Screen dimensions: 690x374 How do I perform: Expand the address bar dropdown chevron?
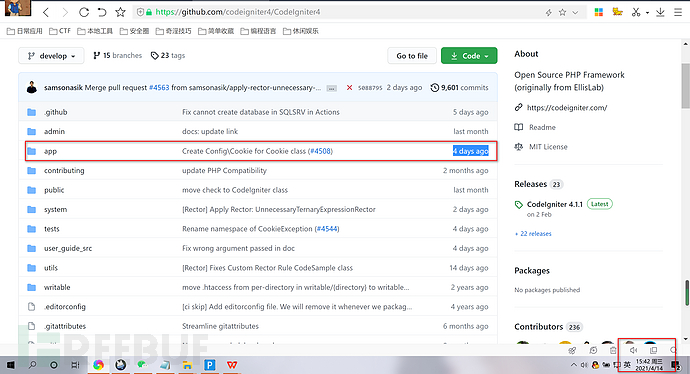[x=575, y=12]
